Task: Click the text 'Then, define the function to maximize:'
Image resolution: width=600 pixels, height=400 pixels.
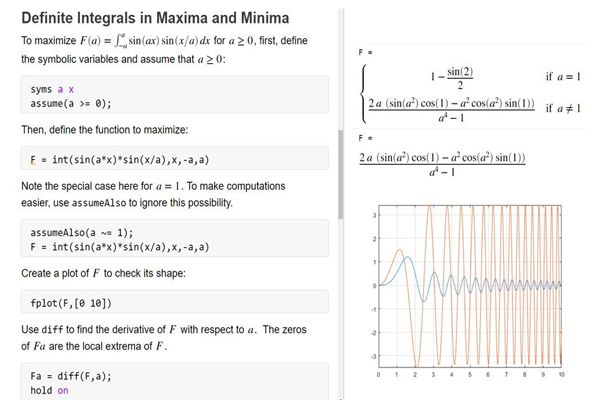Action: tap(104, 130)
